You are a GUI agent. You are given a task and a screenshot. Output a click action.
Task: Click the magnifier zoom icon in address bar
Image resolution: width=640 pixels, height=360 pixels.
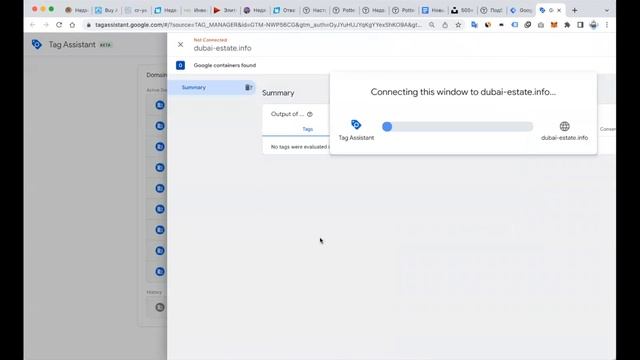[431, 25]
